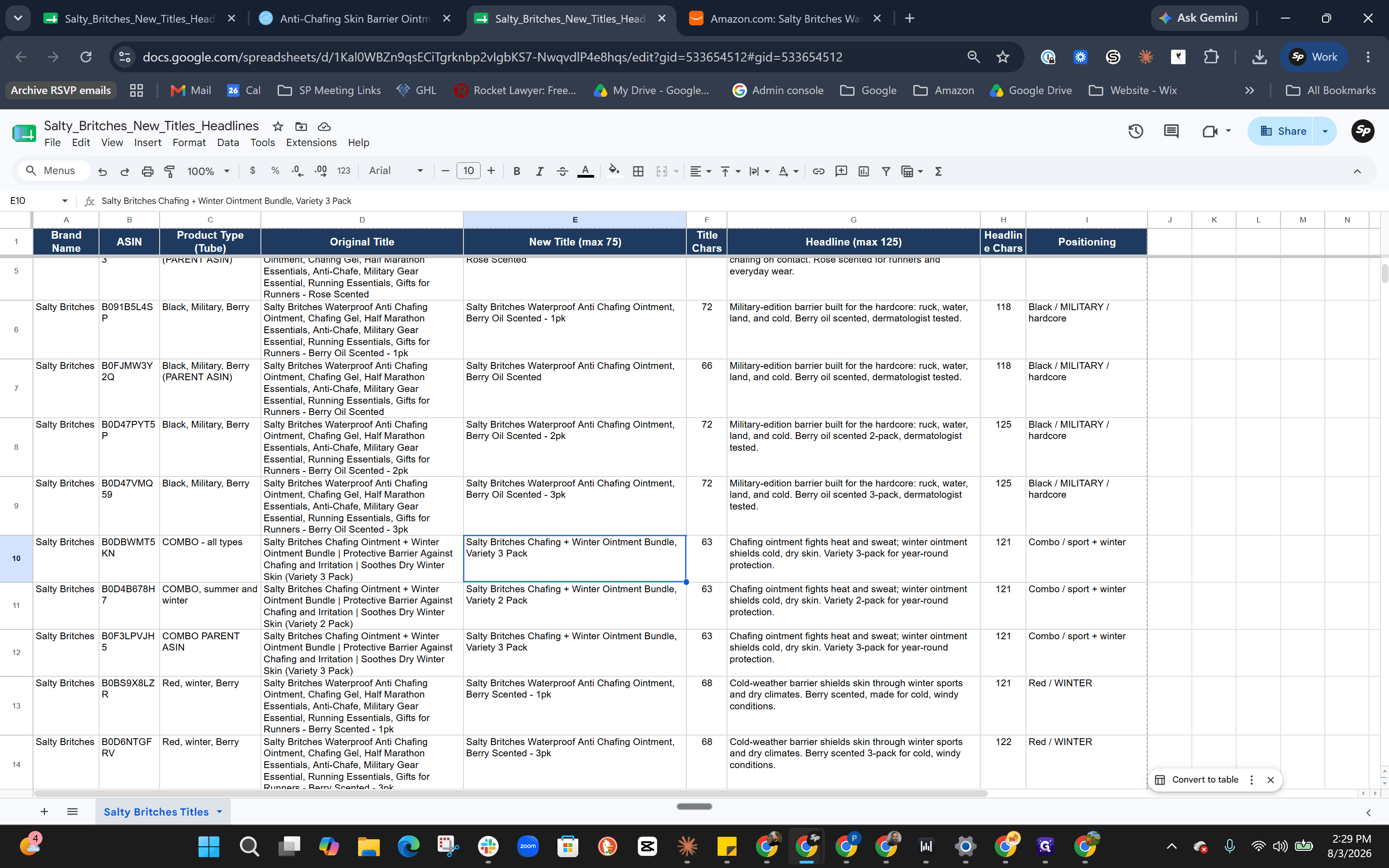1389x868 pixels.
Task: Open the zoom level dropdown at 100%
Action: [208, 171]
